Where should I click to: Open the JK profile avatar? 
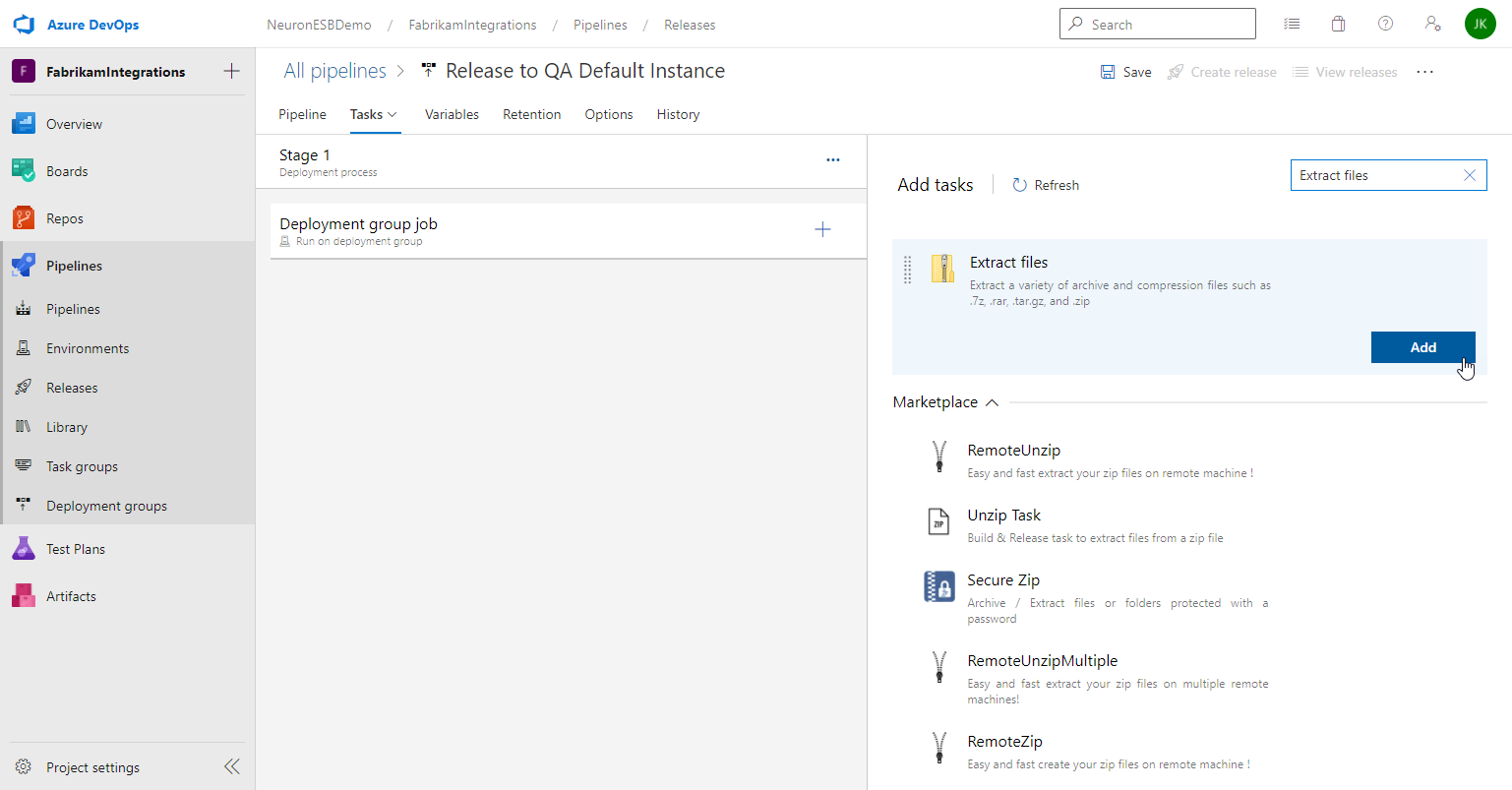1481,24
